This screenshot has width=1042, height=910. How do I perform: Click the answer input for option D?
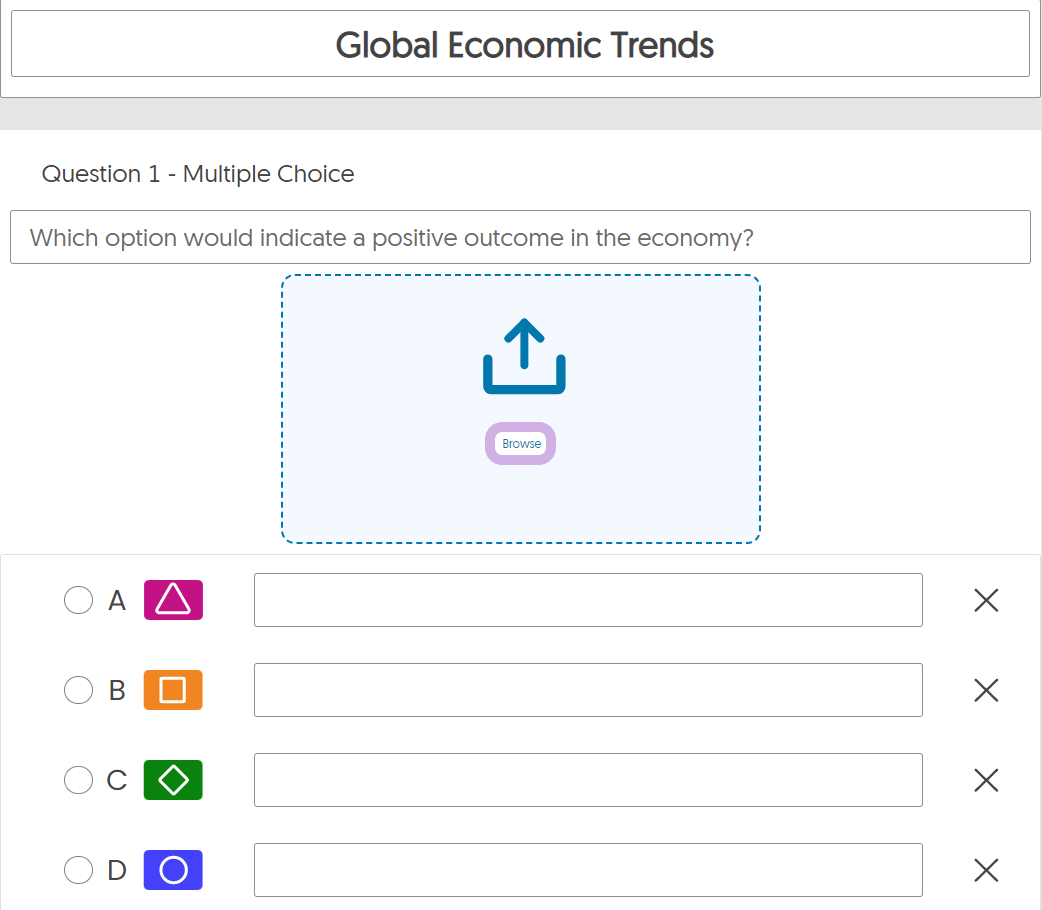(588, 870)
